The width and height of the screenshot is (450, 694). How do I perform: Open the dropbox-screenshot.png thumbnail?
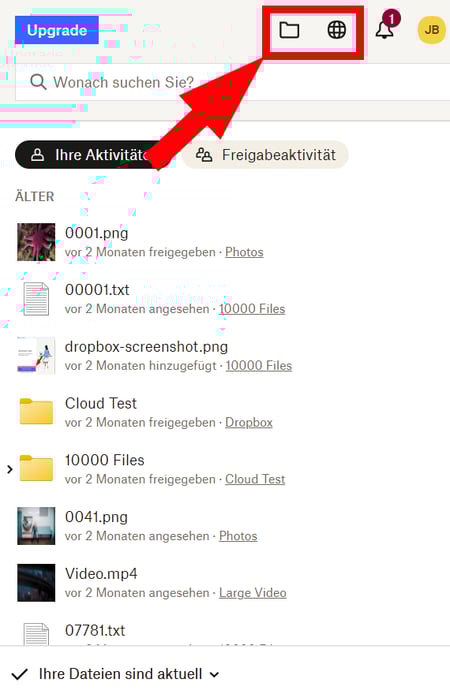pyautogui.click(x=36, y=355)
